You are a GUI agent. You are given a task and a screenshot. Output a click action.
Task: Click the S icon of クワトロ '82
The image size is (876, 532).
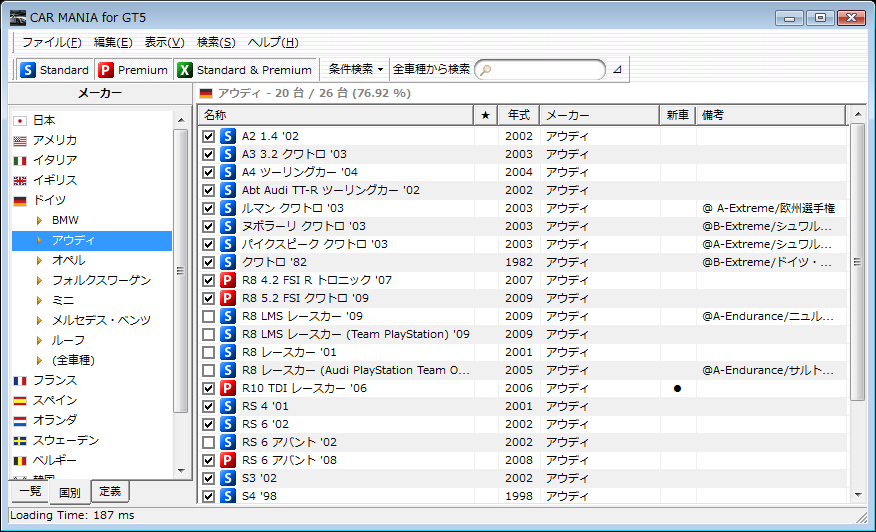click(227, 262)
